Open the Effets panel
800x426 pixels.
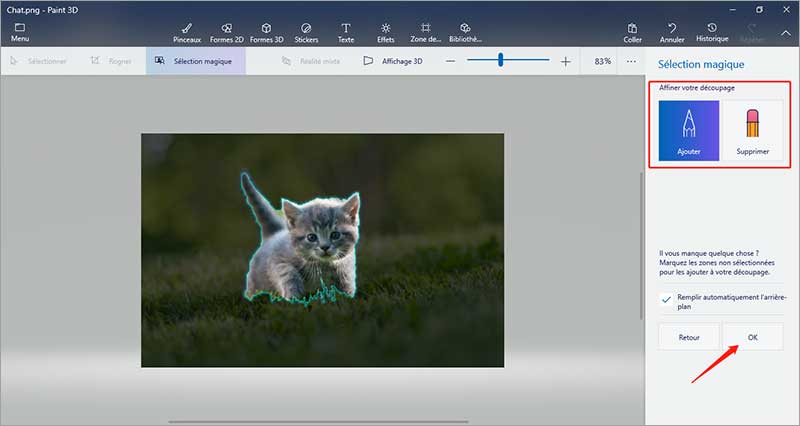386,32
